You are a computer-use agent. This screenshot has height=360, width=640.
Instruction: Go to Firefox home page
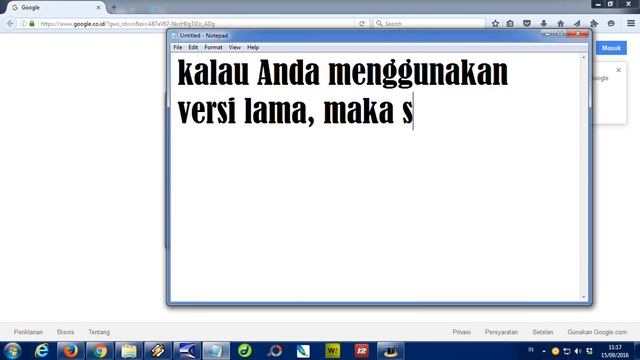[x=560, y=24]
